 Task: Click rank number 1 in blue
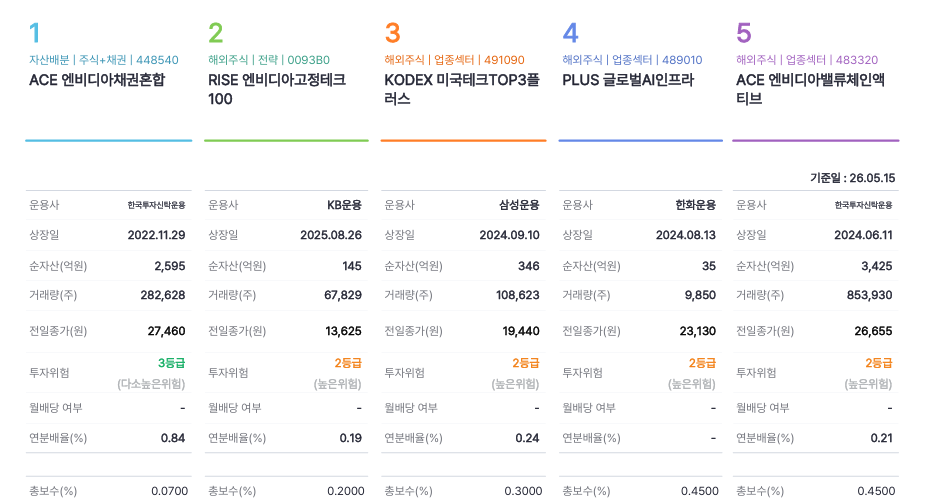pos(35,33)
